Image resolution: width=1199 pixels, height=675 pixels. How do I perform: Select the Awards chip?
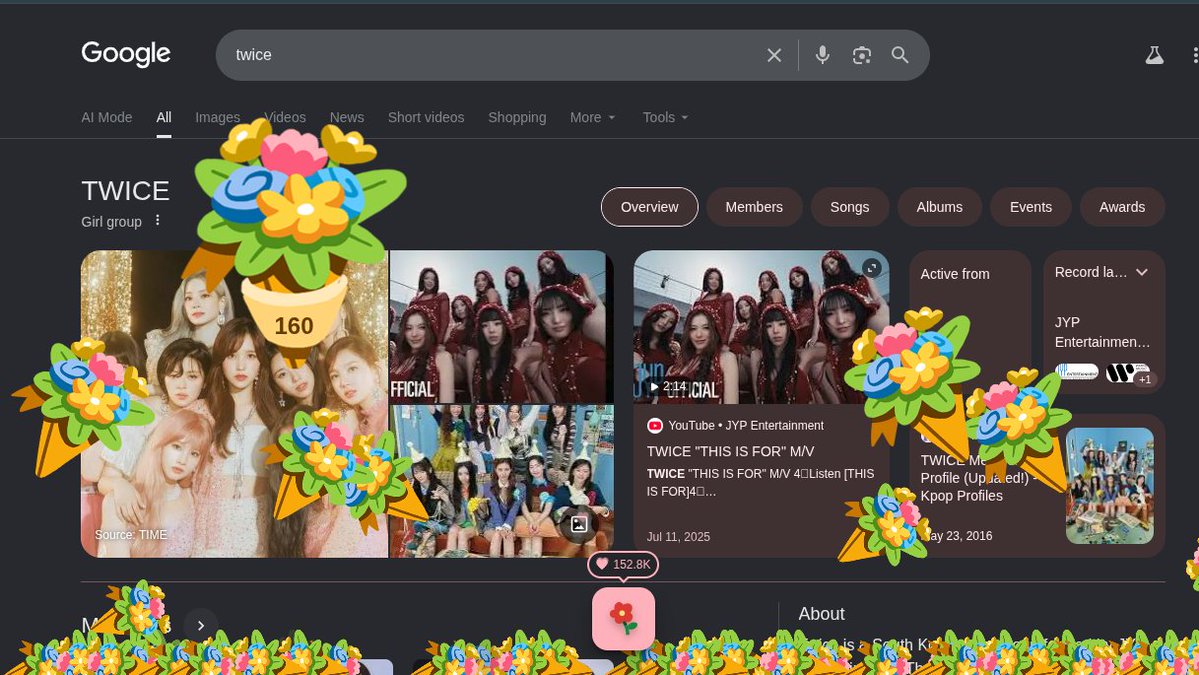pos(1122,207)
